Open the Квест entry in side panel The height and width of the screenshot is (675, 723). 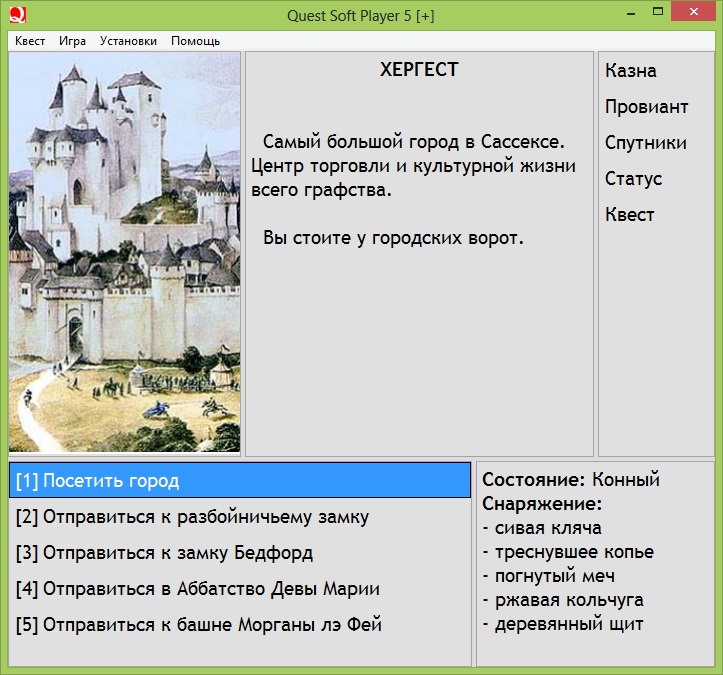coord(629,214)
